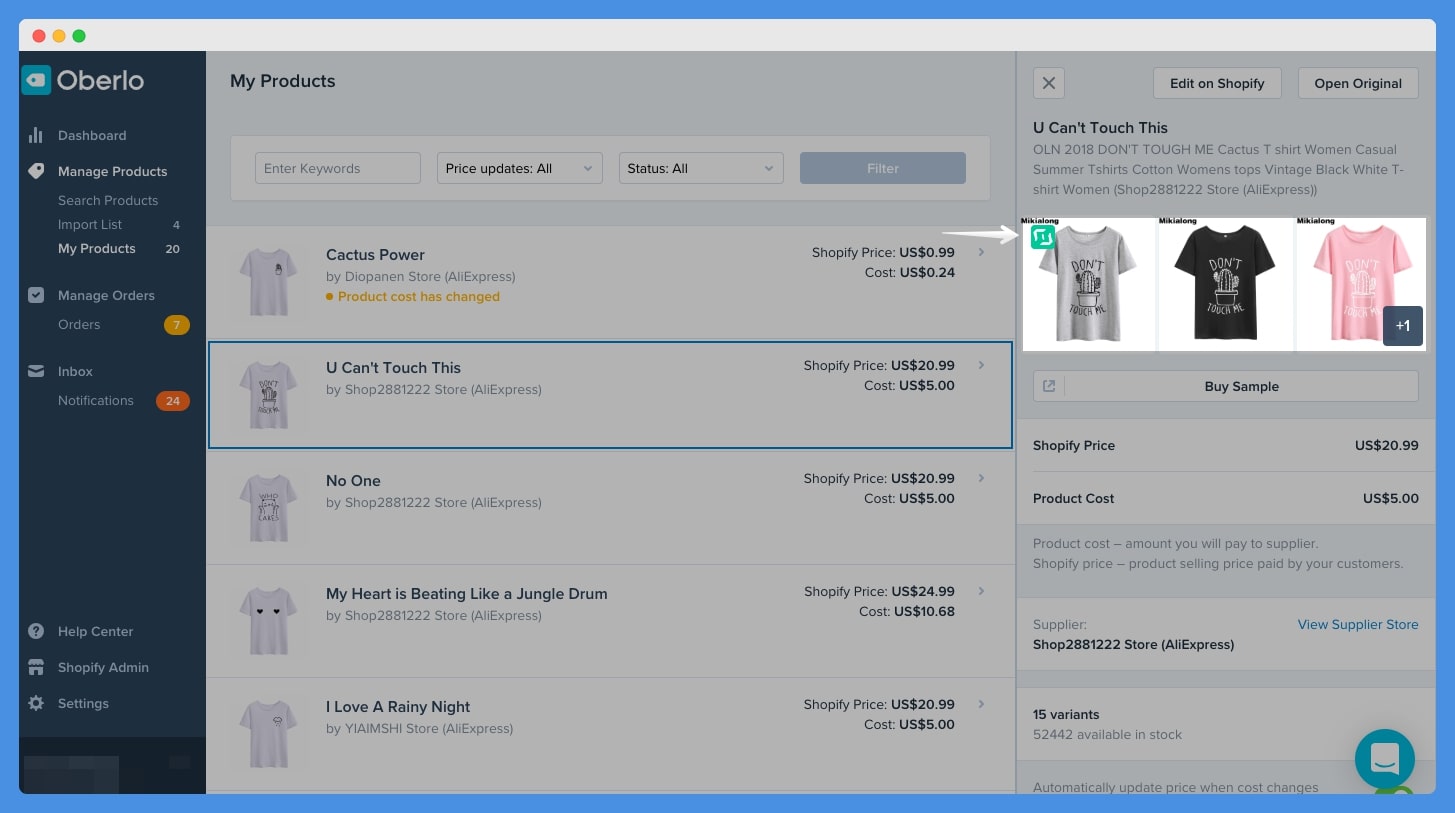
Task: Click the Manage Products tag icon
Action: click(x=36, y=171)
